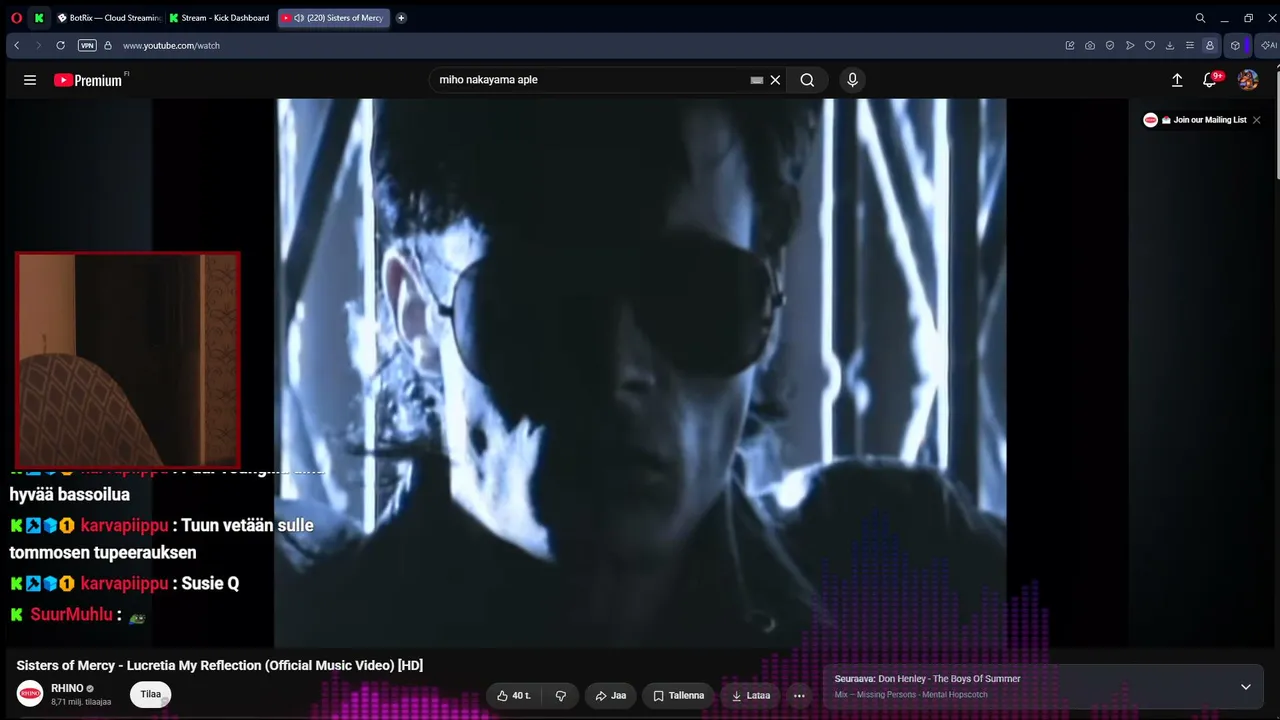Take a snapshot with camera icon

[1090, 45]
